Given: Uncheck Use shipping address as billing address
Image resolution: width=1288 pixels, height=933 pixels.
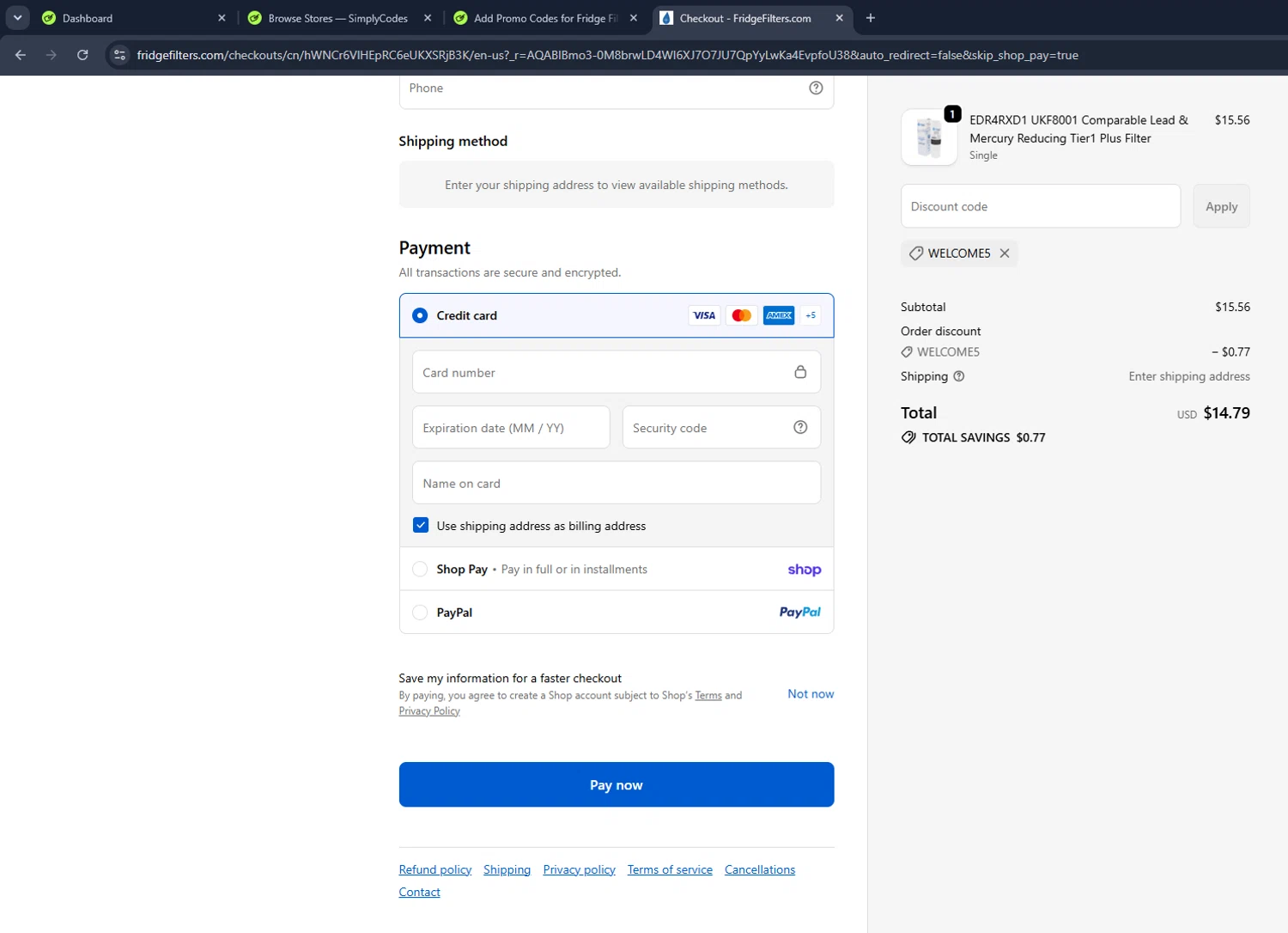Looking at the screenshot, I should click(x=421, y=525).
